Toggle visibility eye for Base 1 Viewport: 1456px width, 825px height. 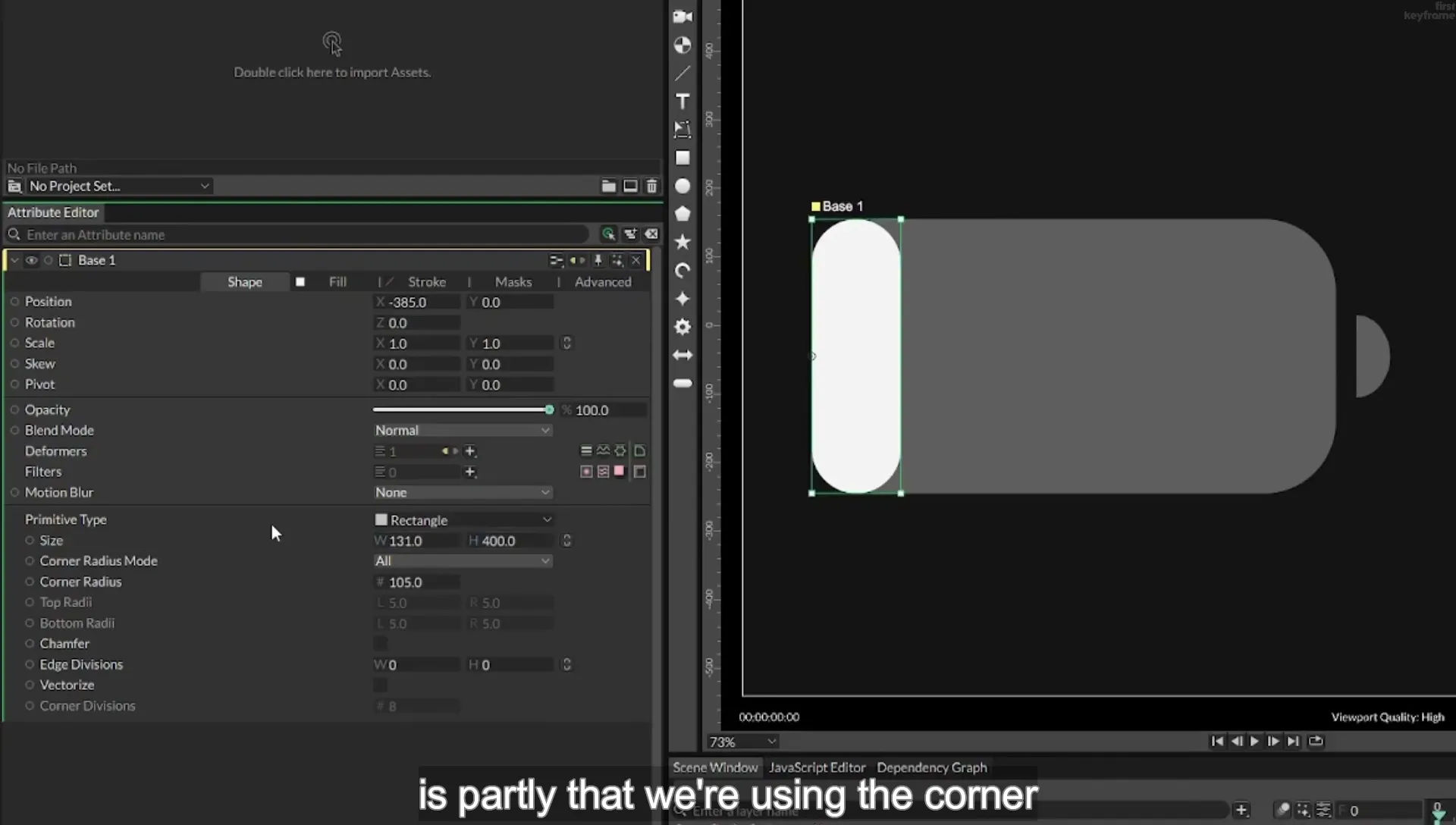(31, 260)
